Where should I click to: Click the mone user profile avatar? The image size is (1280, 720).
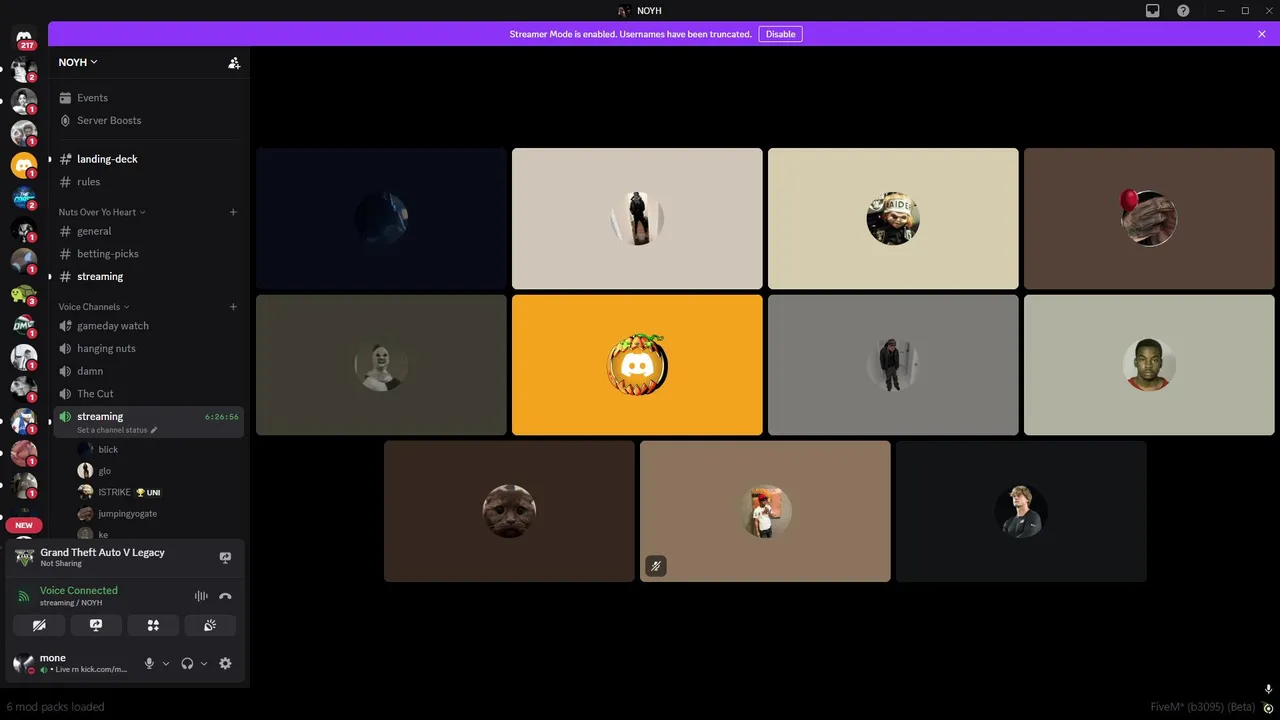[22, 663]
